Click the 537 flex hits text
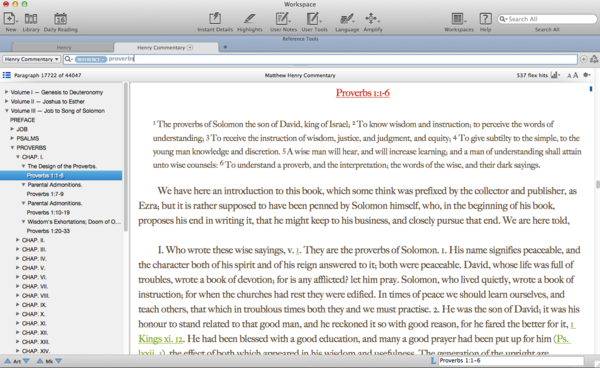The height and width of the screenshot is (368, 600). [532, 75]
